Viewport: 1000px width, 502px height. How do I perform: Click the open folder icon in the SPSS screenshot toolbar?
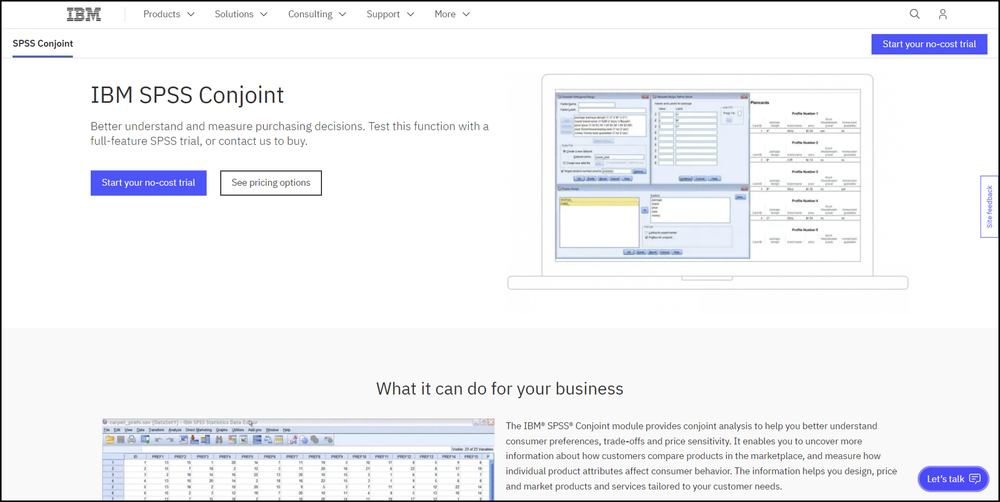[x=110, y=439]
